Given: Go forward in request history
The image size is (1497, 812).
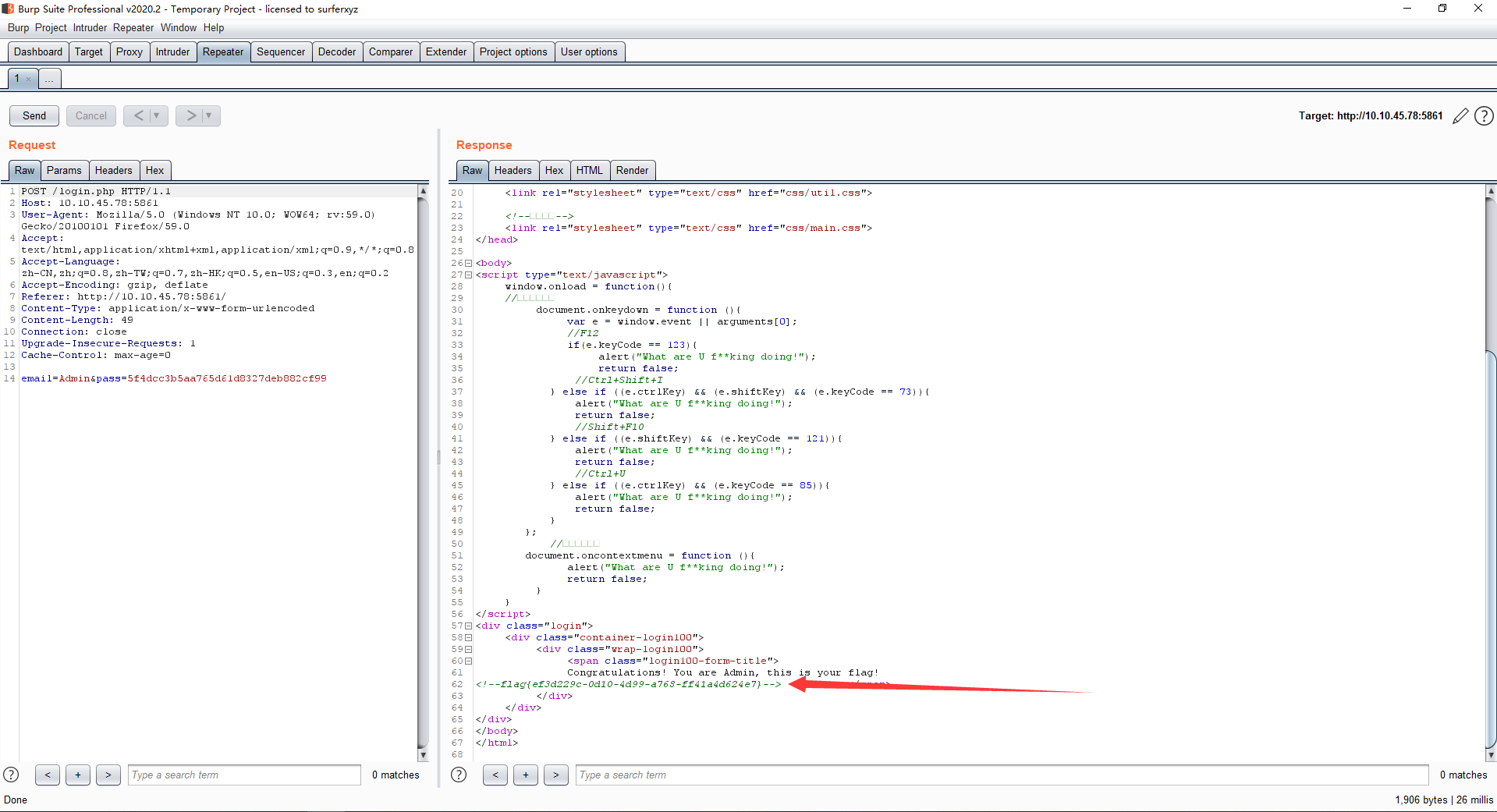Looking at the screenshot, I should coord(190,115).
